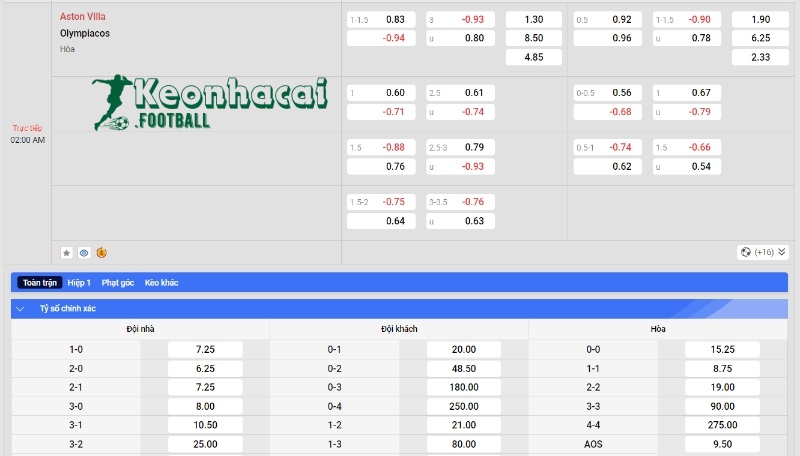Select AOS odds 9.50
This screenshot has width=800, height=456.
pos(722,444)
